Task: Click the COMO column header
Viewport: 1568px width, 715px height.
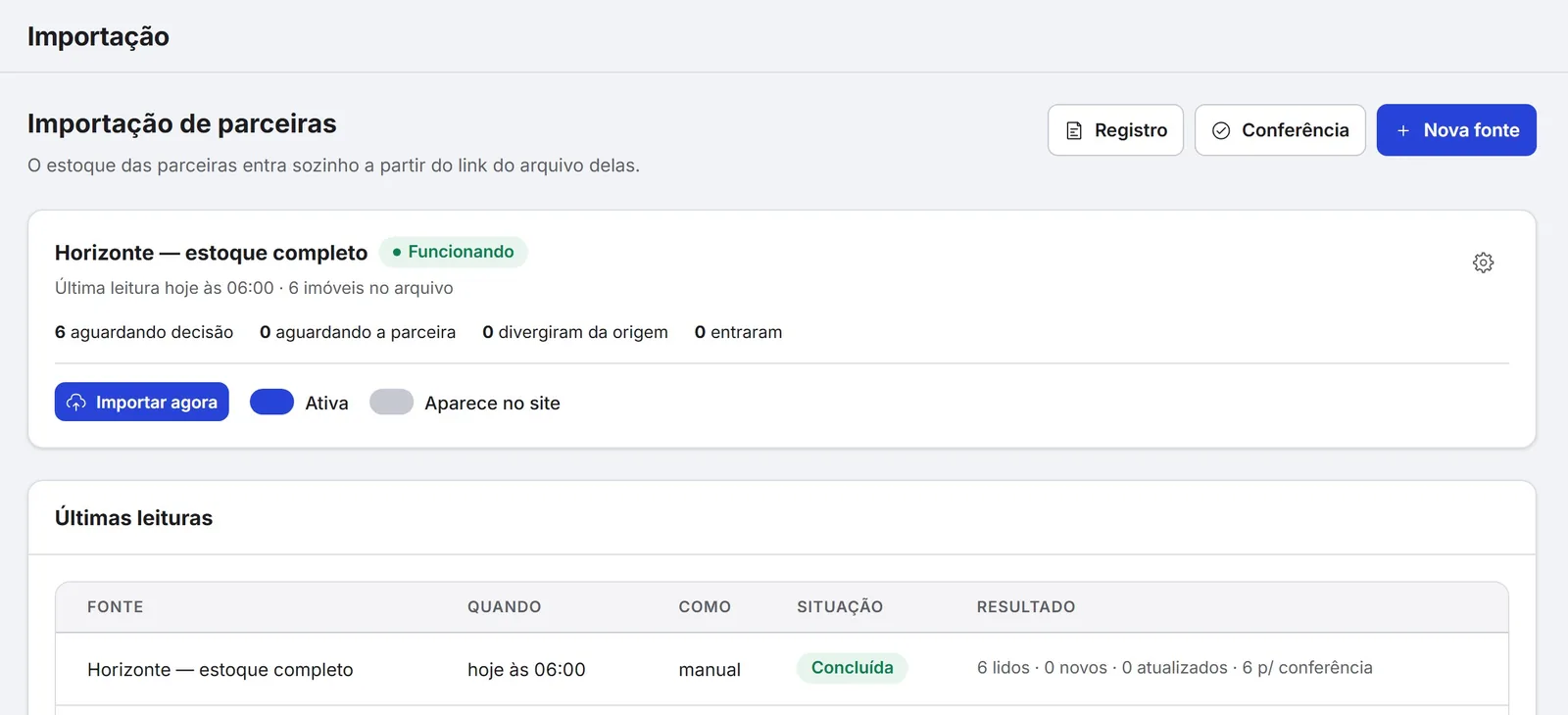Action: (705, 607)
